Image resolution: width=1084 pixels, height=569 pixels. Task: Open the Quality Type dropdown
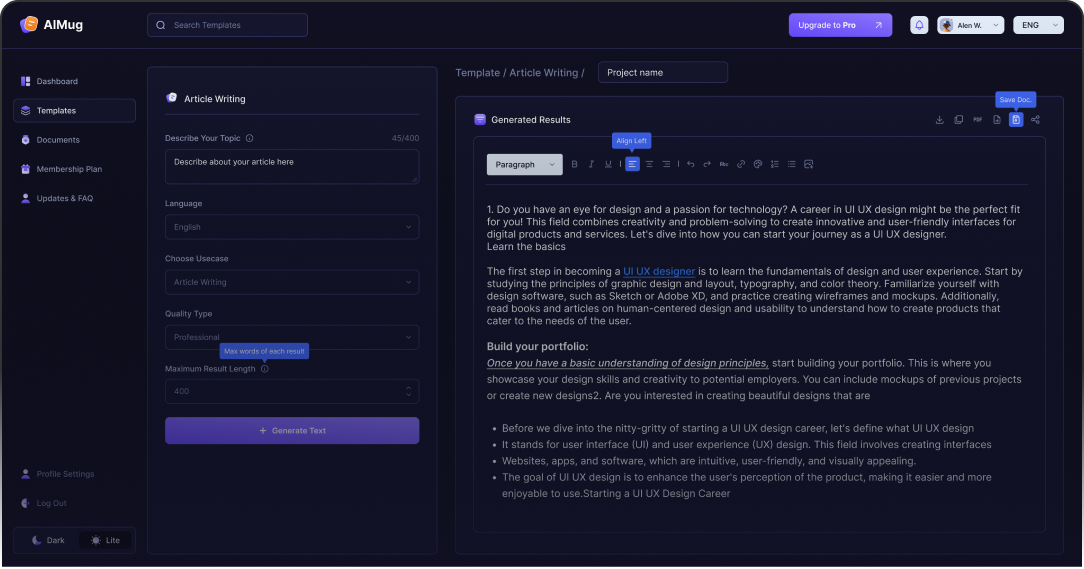291,338
